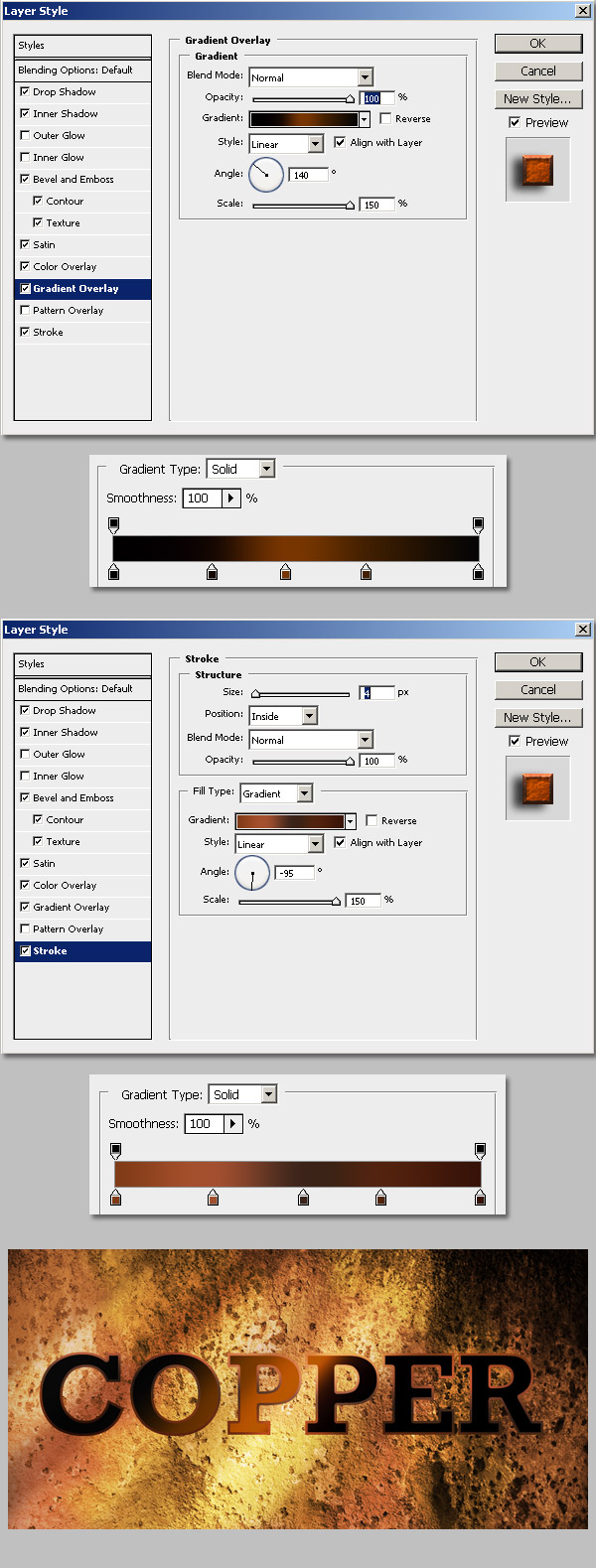Check Reverse in the Stroke fill settings

point(372,820)
